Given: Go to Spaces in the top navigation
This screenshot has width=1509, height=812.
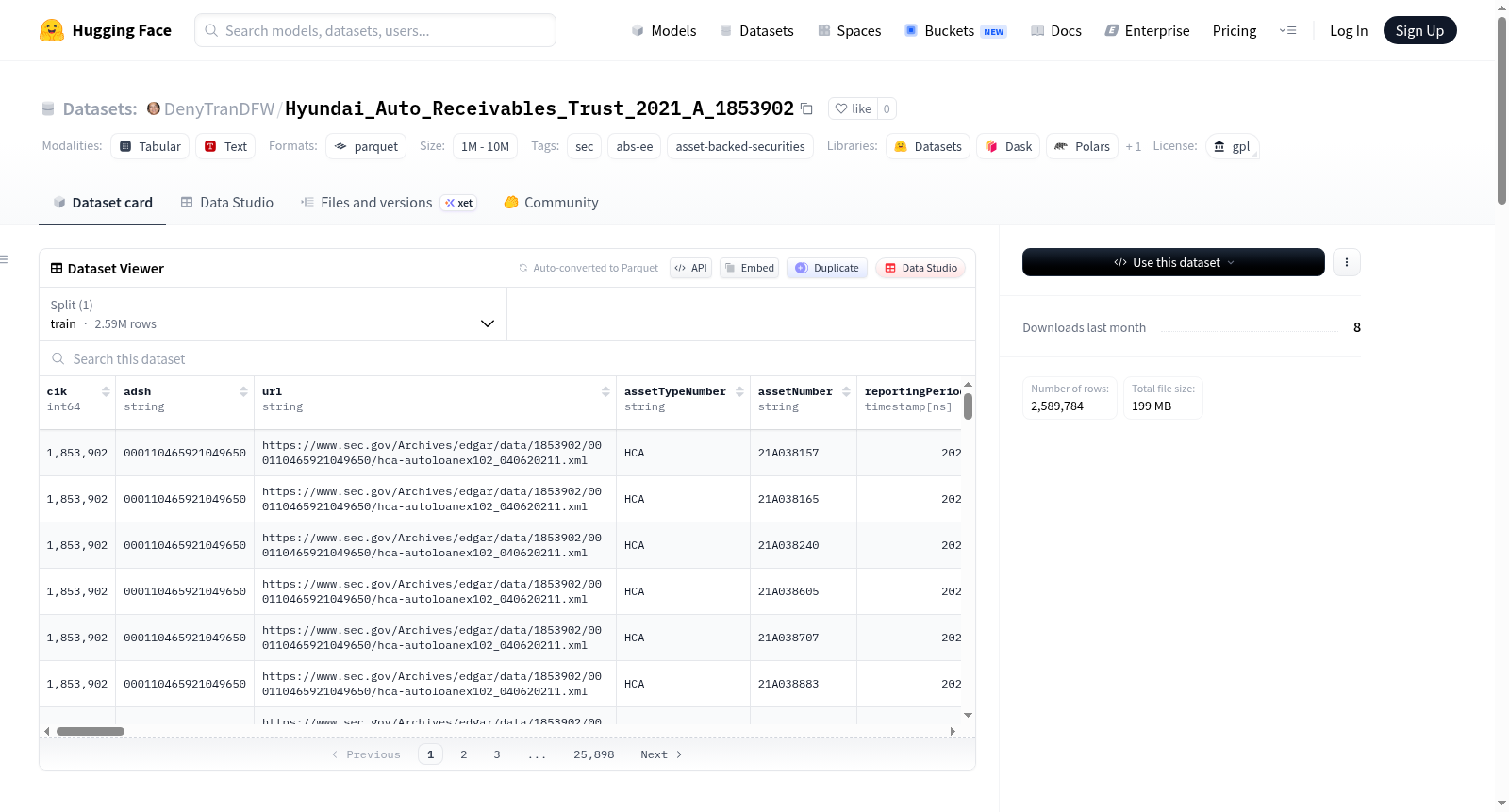Looking at the screenshot, I should (850, 30).
